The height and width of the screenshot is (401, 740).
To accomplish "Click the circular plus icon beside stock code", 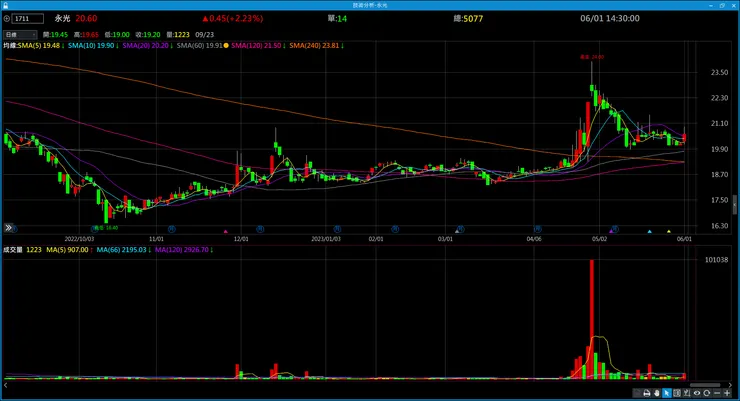I will 7,19.
